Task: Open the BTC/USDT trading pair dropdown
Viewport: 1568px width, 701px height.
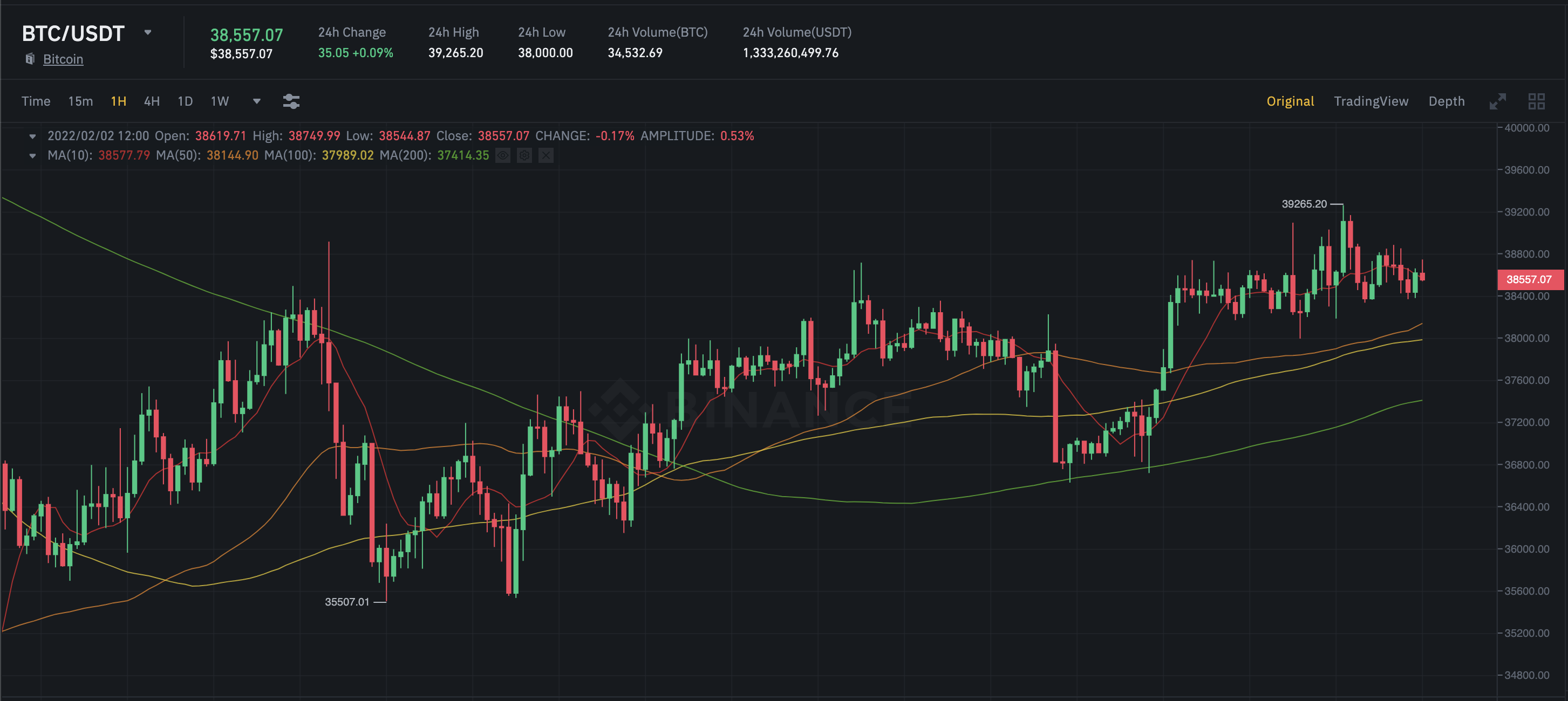Action: (148, 33)
